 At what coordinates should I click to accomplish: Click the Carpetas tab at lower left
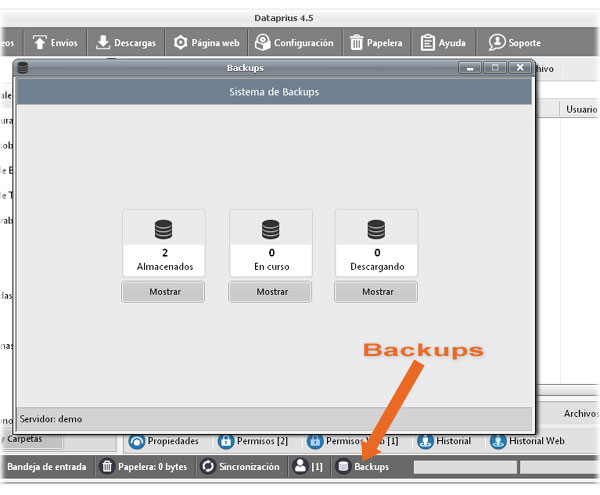(x=31, y=439)
